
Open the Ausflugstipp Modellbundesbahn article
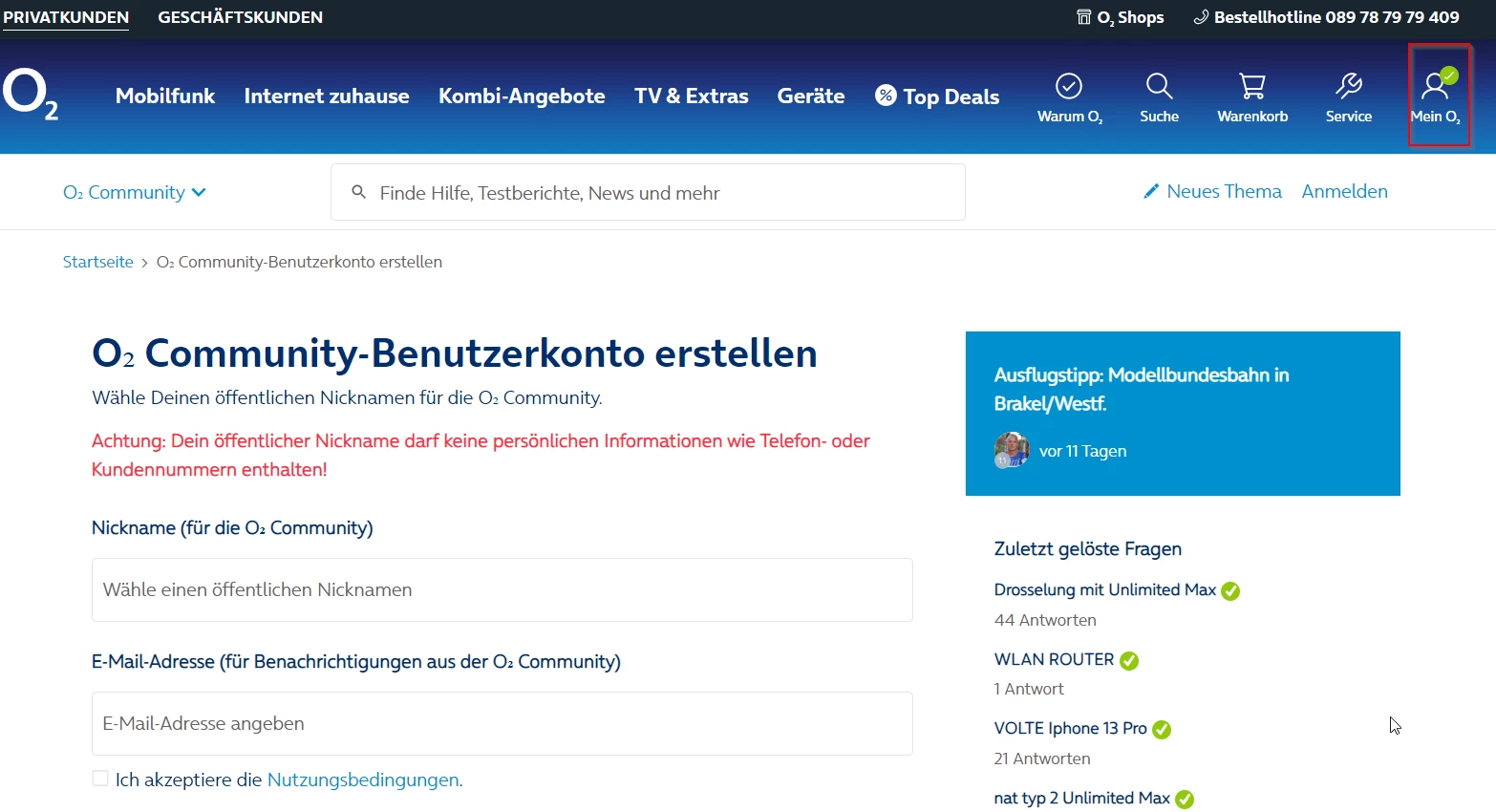(1142, 389)
